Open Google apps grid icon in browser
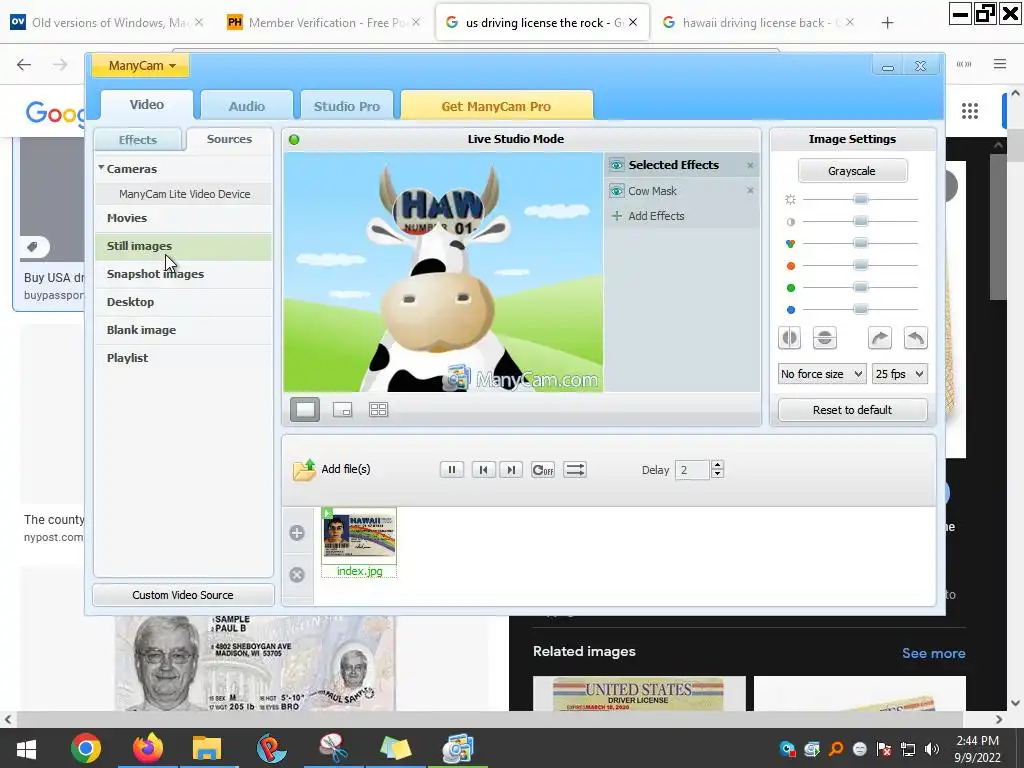The height and width of the screenshot is (768, 1024). click(x=970, y=111)
